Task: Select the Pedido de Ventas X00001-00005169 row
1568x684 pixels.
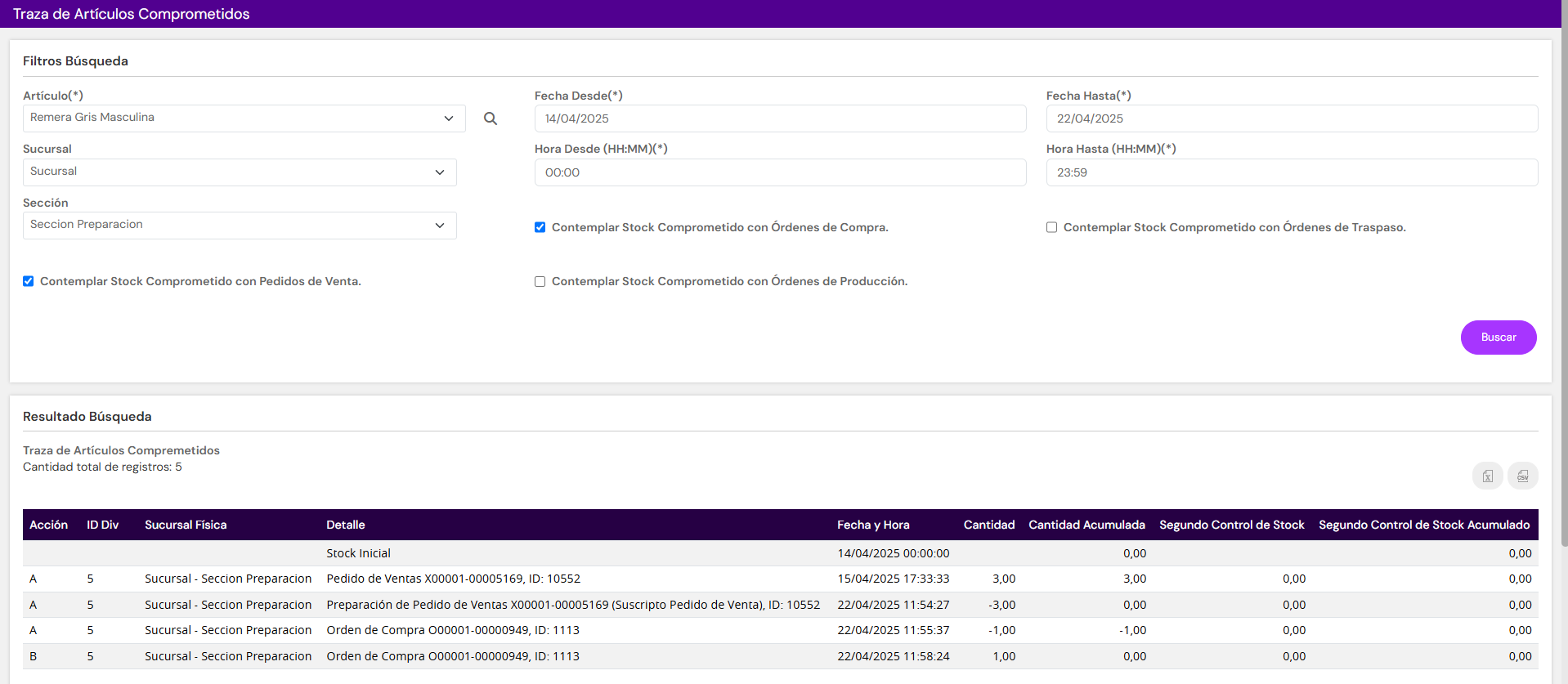Action: tap(453, 579)
